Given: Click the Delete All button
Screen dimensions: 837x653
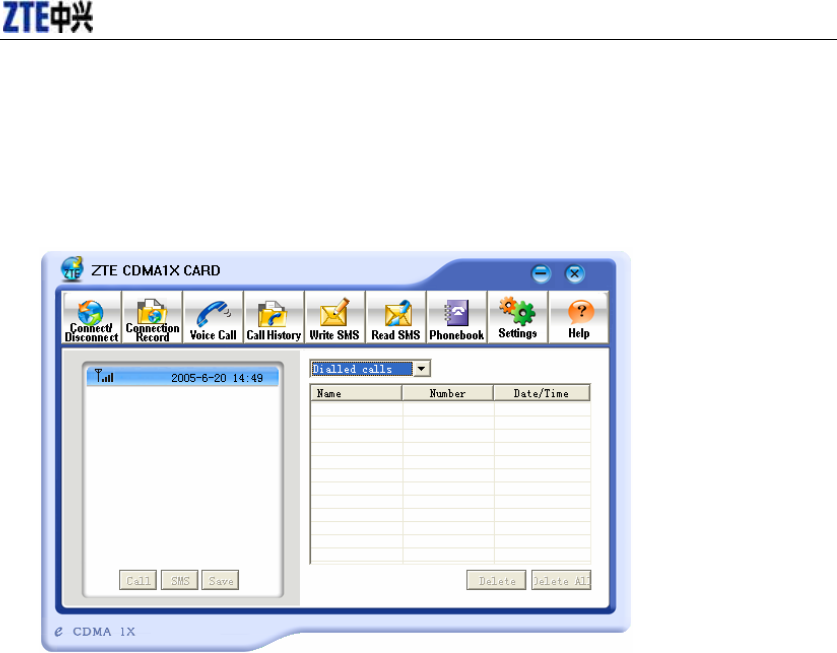Looking at the screenshot, I should [x=561, y=580].
